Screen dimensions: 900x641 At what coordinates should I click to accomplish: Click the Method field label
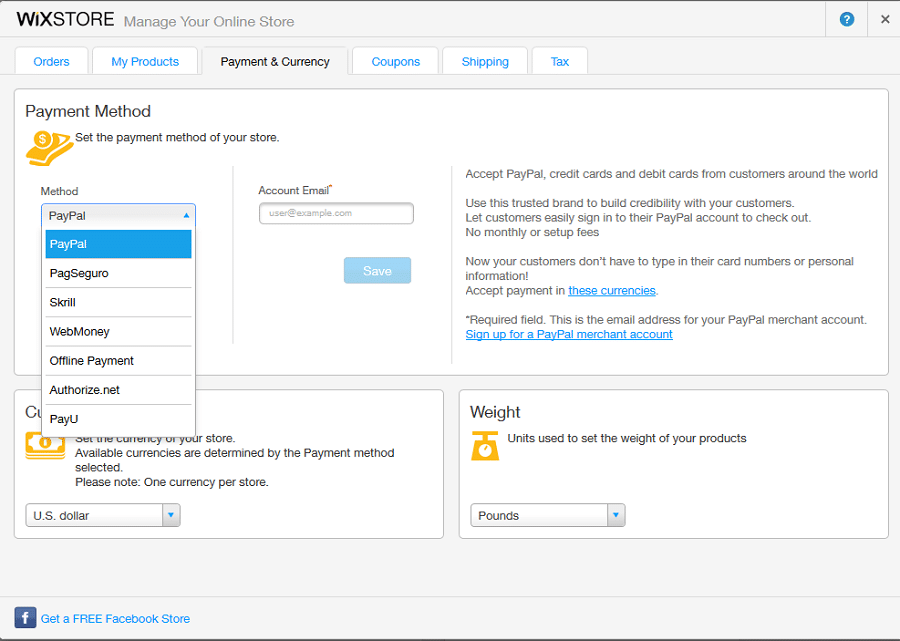[59, 191]
